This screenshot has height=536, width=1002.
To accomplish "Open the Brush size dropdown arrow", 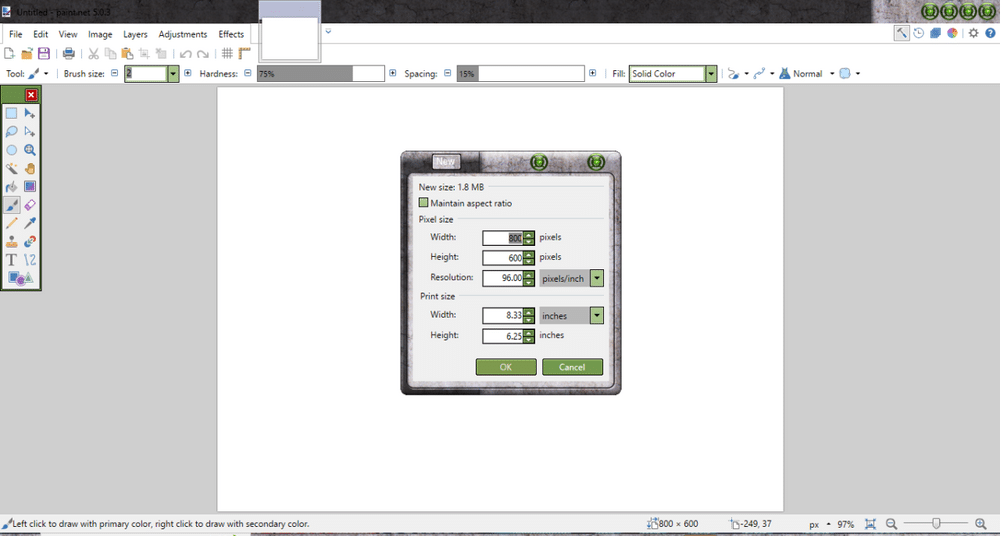I will [173, 73].
